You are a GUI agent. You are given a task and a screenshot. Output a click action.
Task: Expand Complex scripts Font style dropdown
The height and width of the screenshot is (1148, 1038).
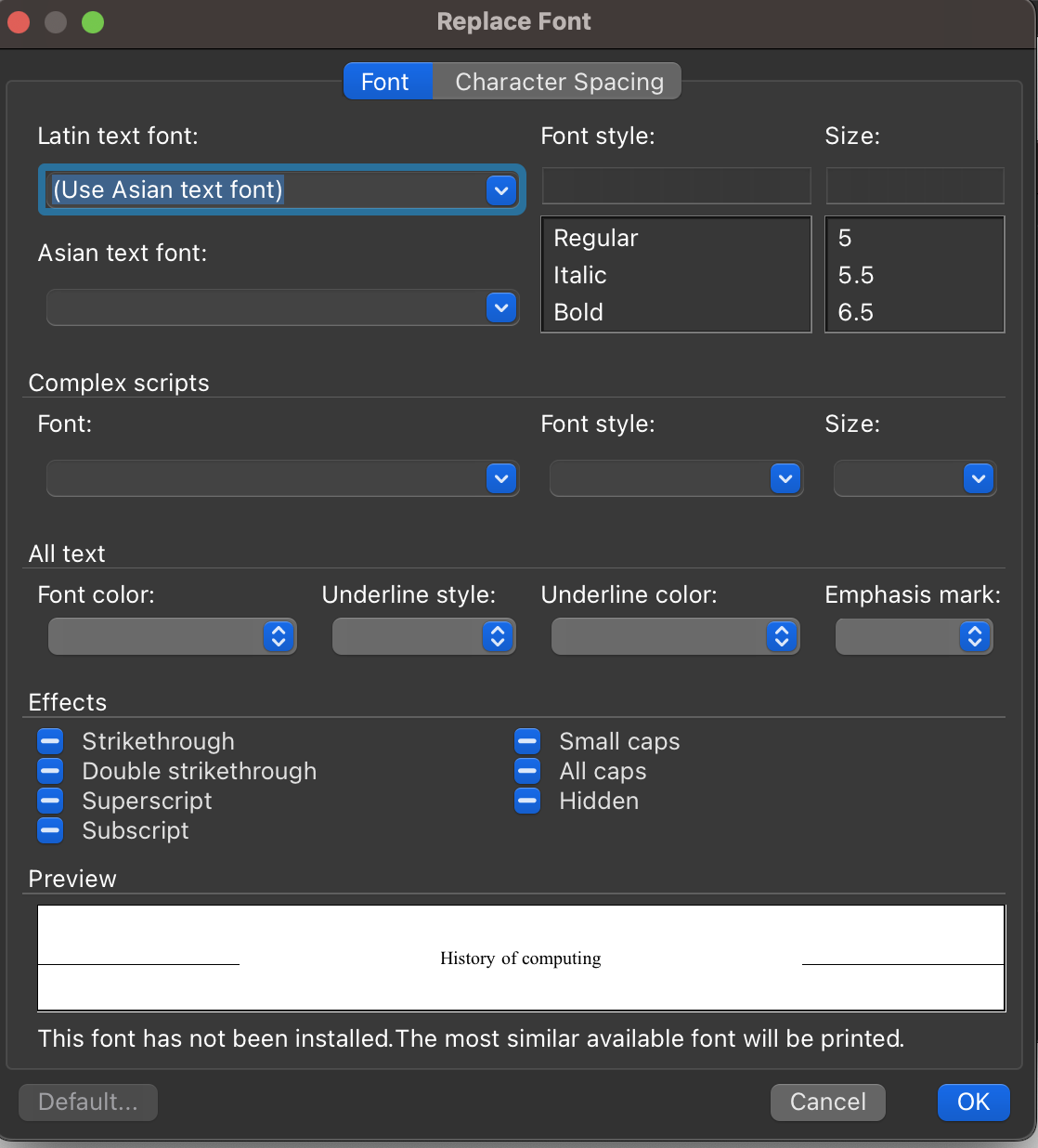click(x=785, y=478)
